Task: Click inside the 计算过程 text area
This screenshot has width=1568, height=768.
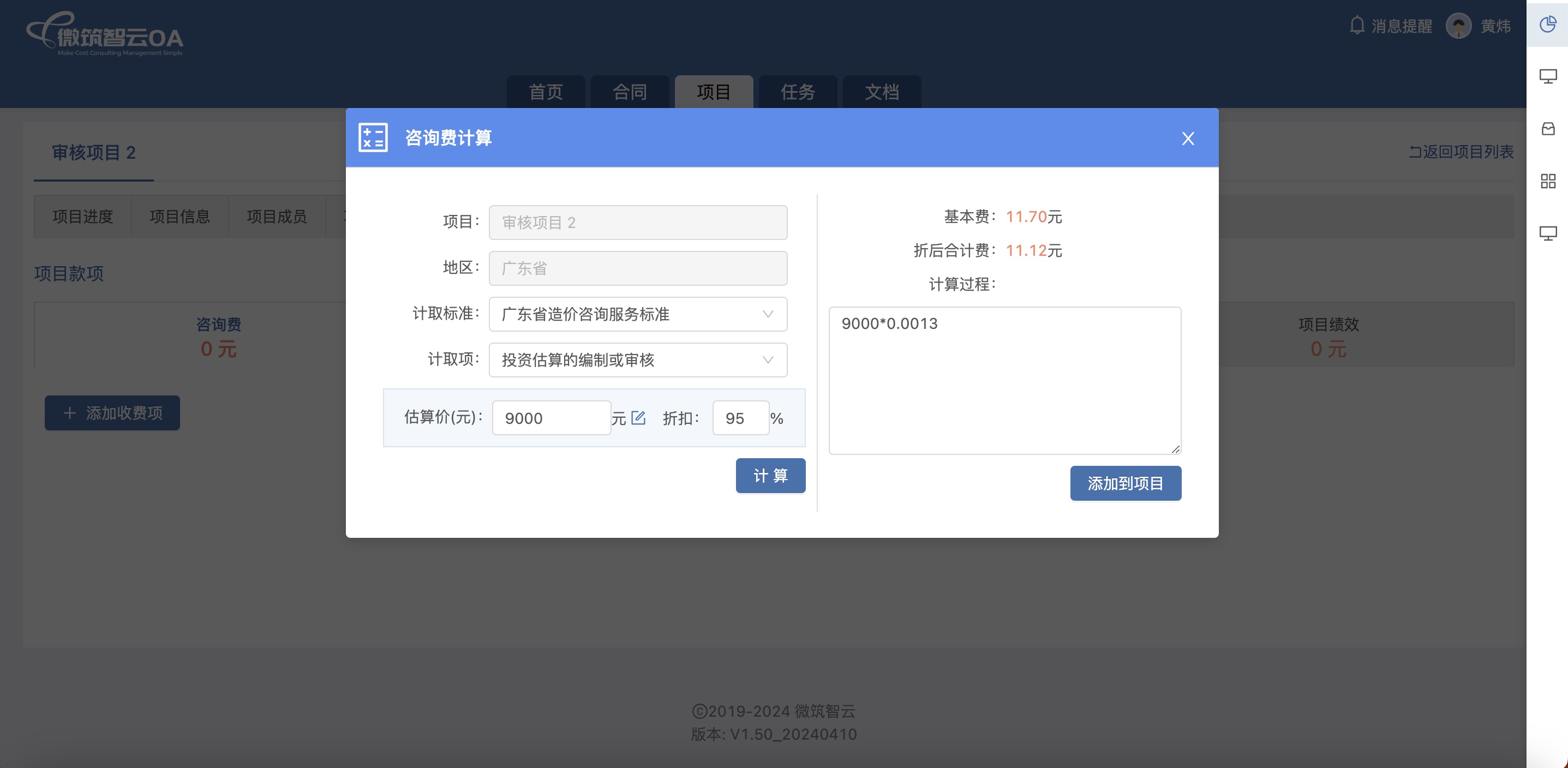Action: click(1004, 380)
